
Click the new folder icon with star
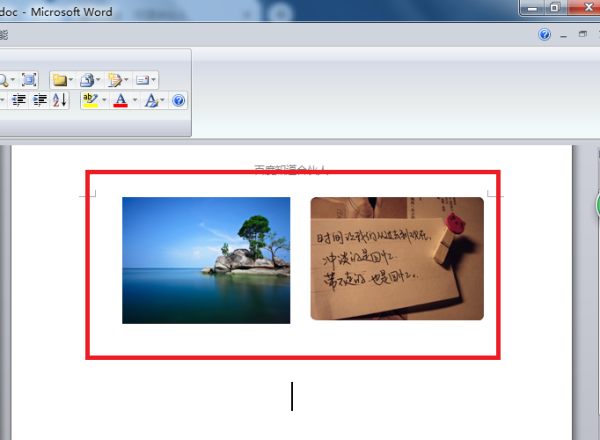click(x=60, y=80)
